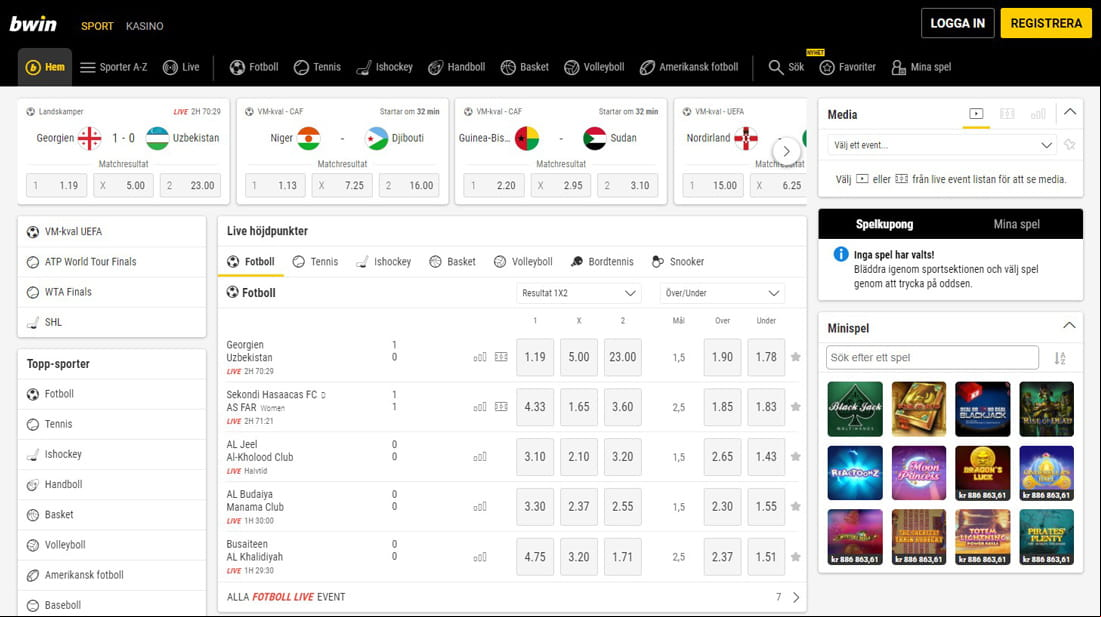1101x617 pixels.
Task: Show next matches in top carousel
Action: [x=786, y=151]
